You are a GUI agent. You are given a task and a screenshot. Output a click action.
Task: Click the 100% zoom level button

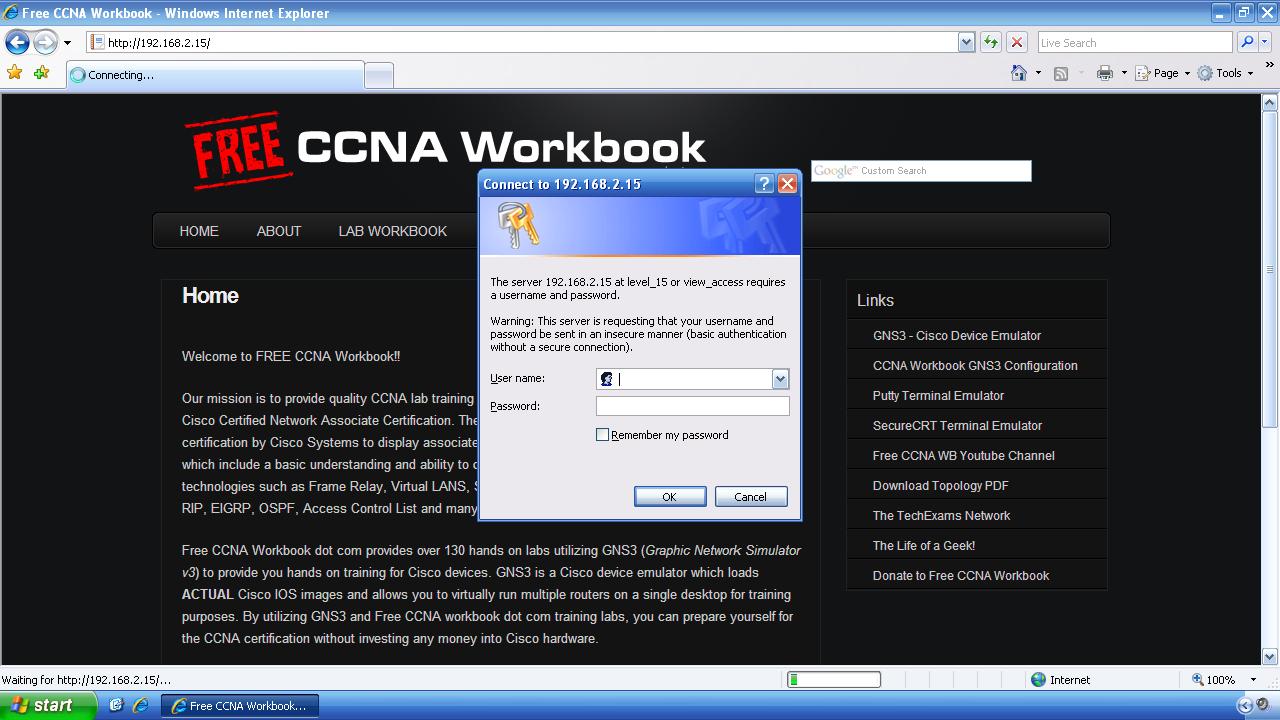(x=1213, y=680)
